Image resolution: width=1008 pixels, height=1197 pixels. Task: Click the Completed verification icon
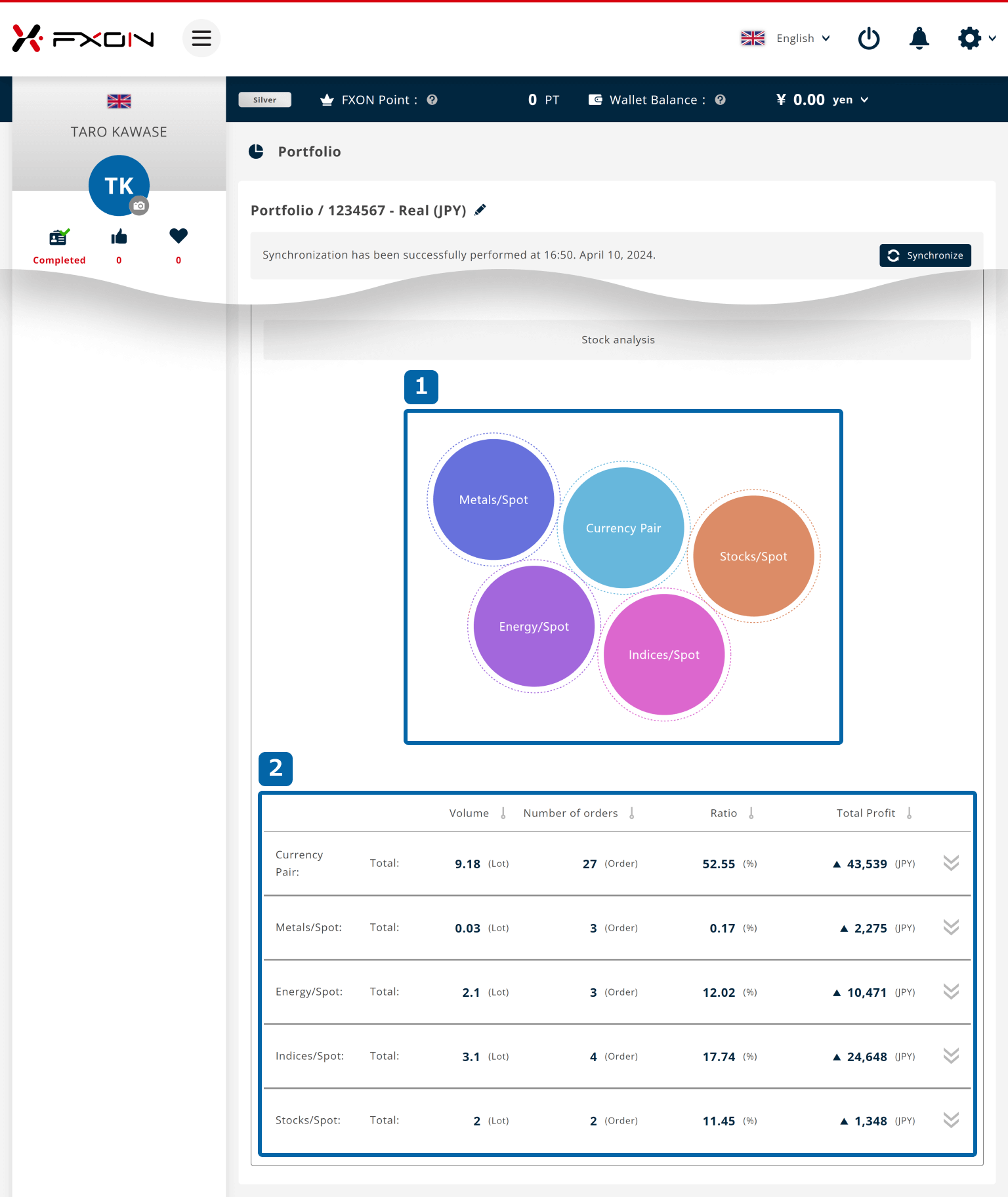(59, 237)
